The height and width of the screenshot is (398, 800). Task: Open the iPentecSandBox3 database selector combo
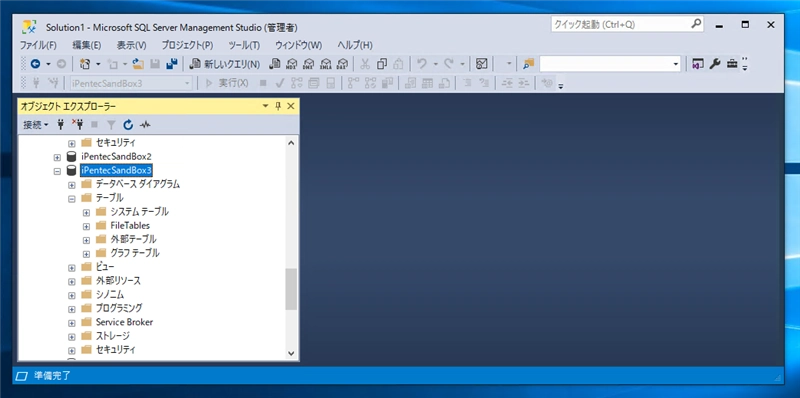point(131,83)
